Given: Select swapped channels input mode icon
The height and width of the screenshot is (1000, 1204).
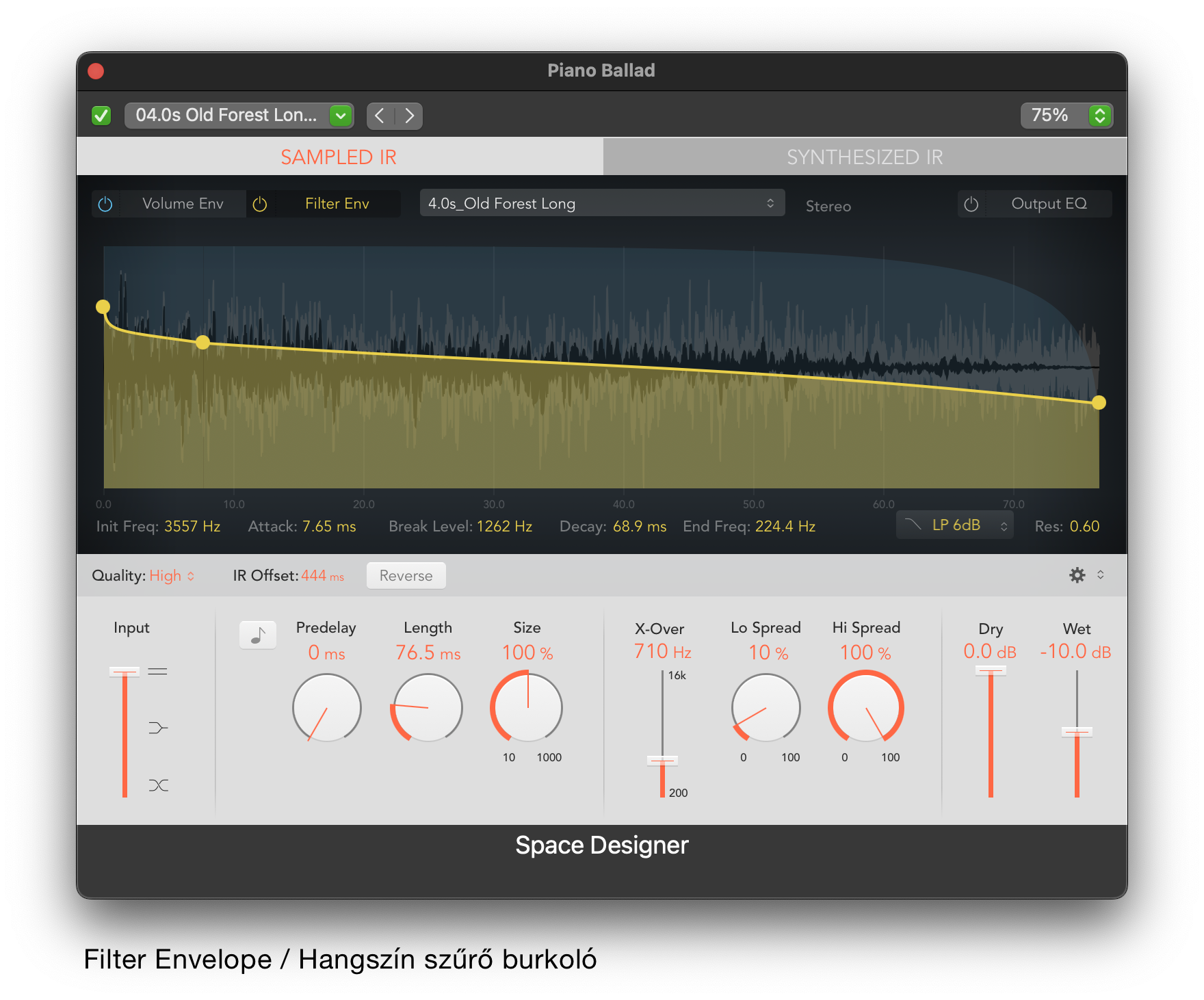Looking at the screenshot, I should tap(158, 785).
